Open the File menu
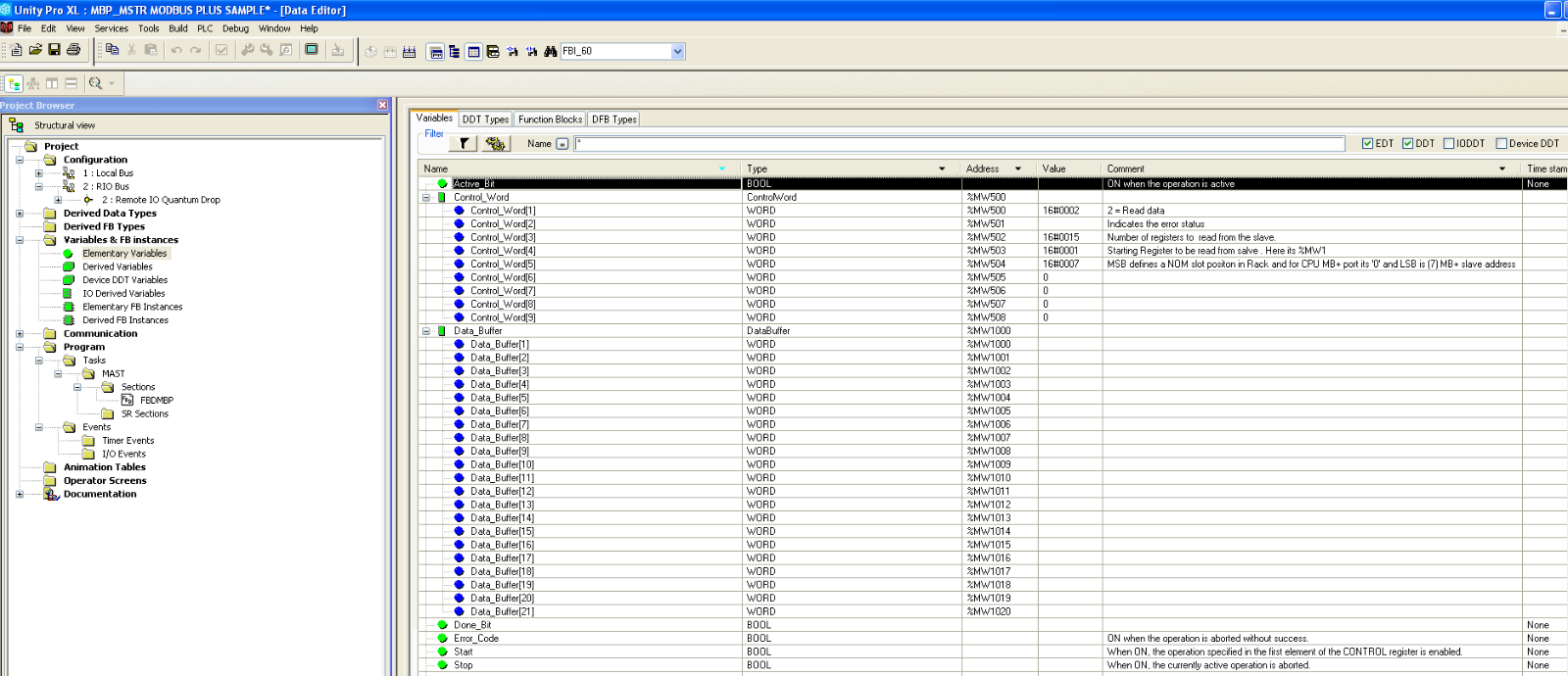The width and height of the screenshot is (1568, 676). click(x=24, y=28)
